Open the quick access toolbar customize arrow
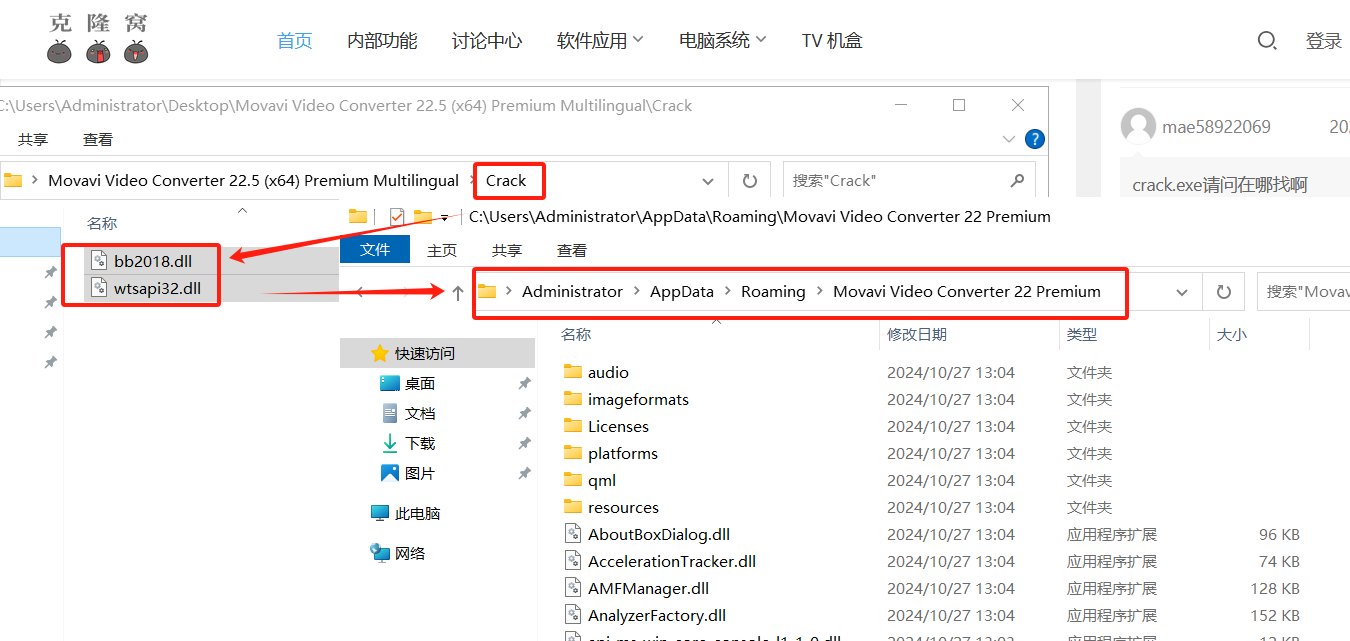 coord(444,217)
